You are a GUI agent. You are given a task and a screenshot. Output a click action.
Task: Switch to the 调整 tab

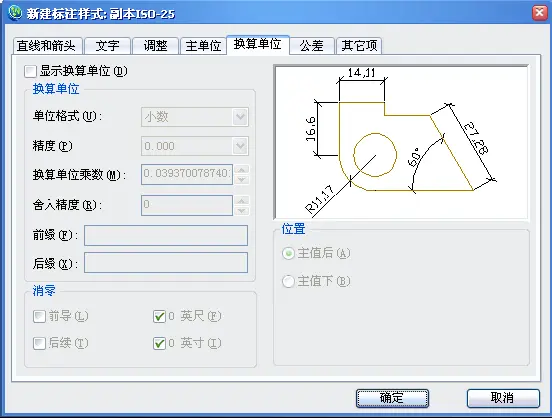155,46
